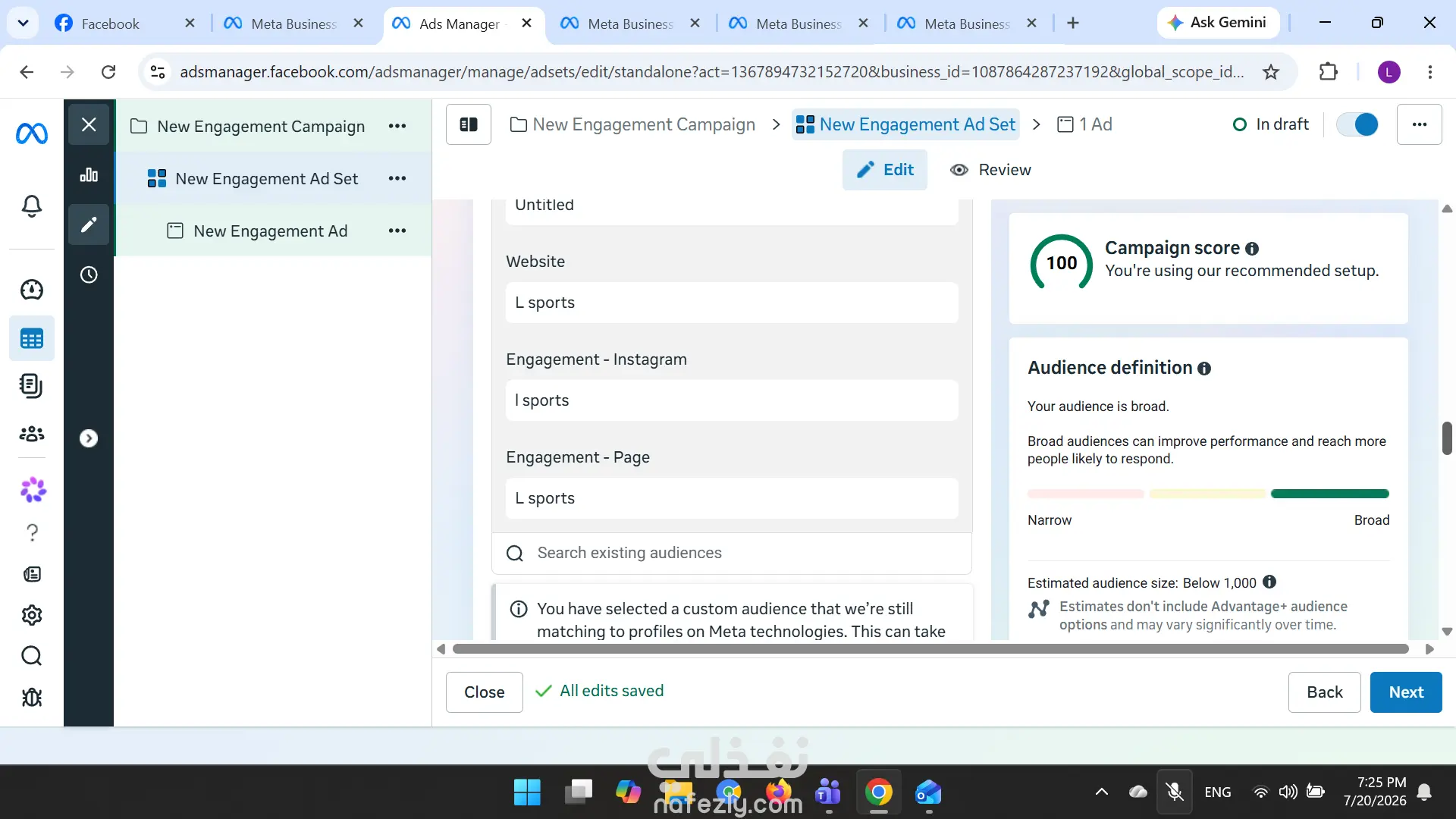Screen dimensions: 1456x819
Task: Switch to the Review tab
Action: (x=990, y=170)
